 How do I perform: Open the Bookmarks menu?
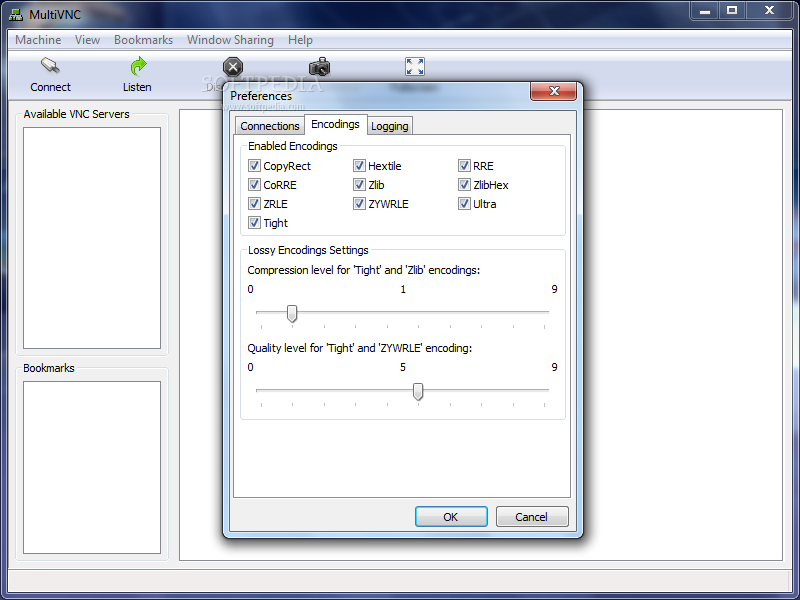point(143,40)
